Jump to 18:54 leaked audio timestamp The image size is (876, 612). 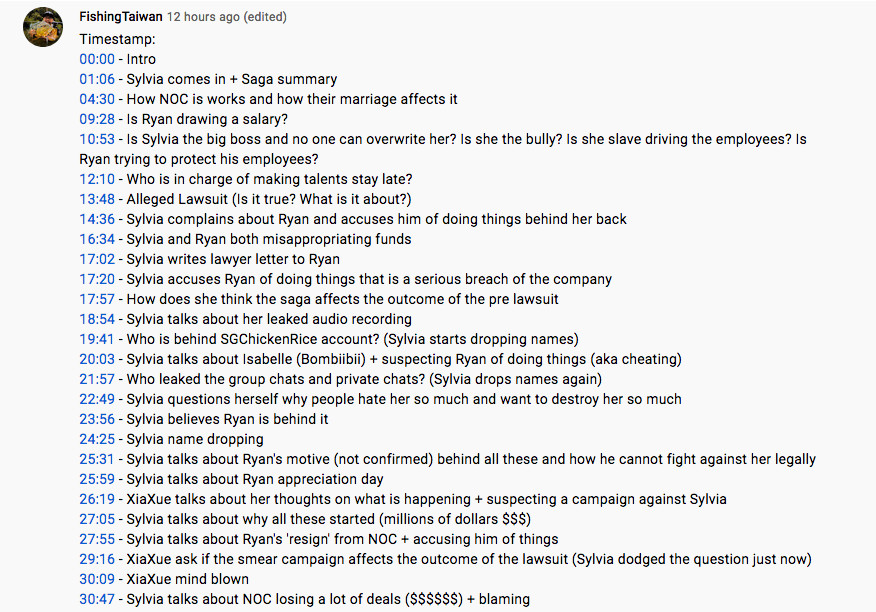[97, 319]
